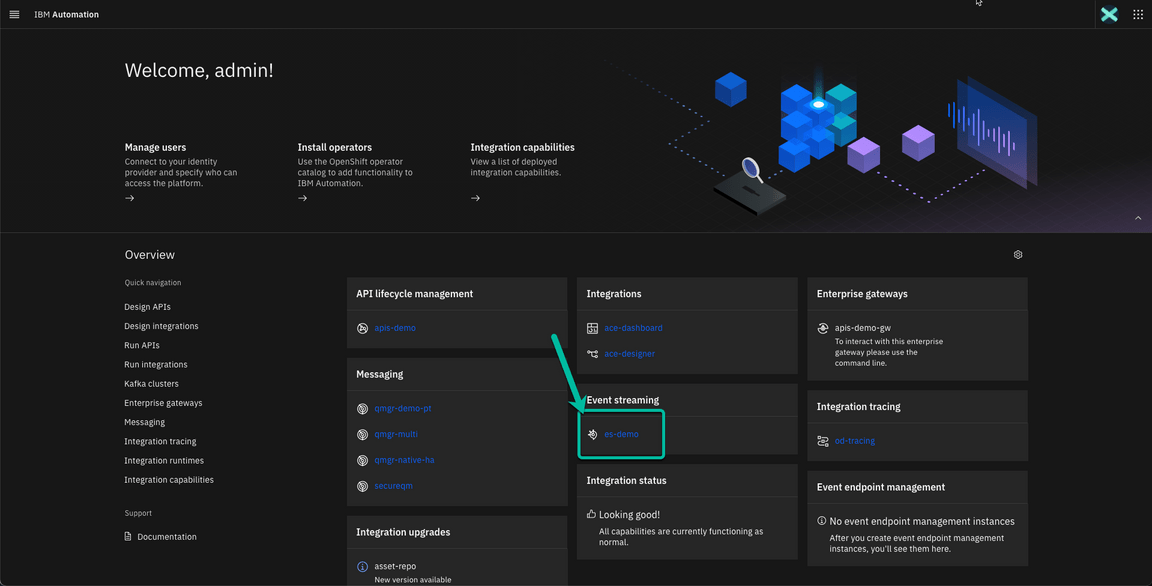
Task: Click the Documentation icon in the sidebar
Action: coord(127,536)
